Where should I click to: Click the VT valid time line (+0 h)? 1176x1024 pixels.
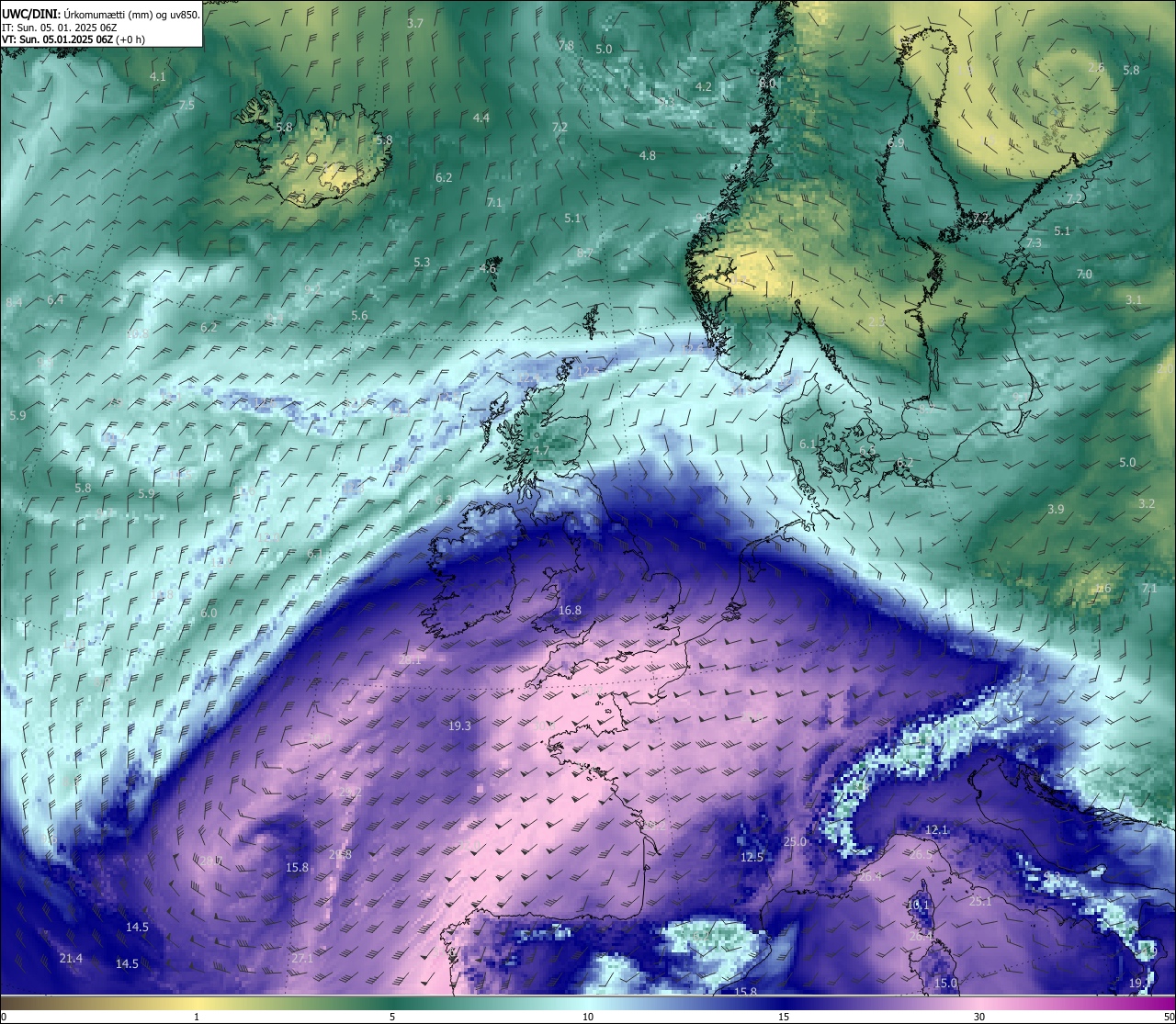73,39
